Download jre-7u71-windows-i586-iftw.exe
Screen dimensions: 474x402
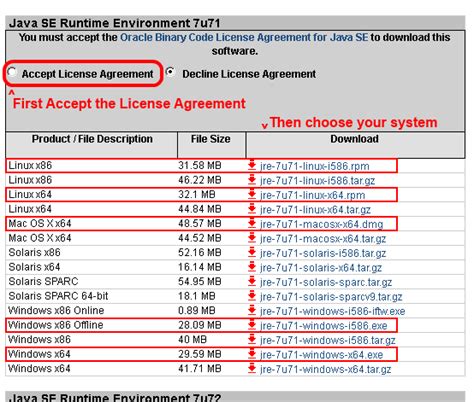[x=332, y=311]
